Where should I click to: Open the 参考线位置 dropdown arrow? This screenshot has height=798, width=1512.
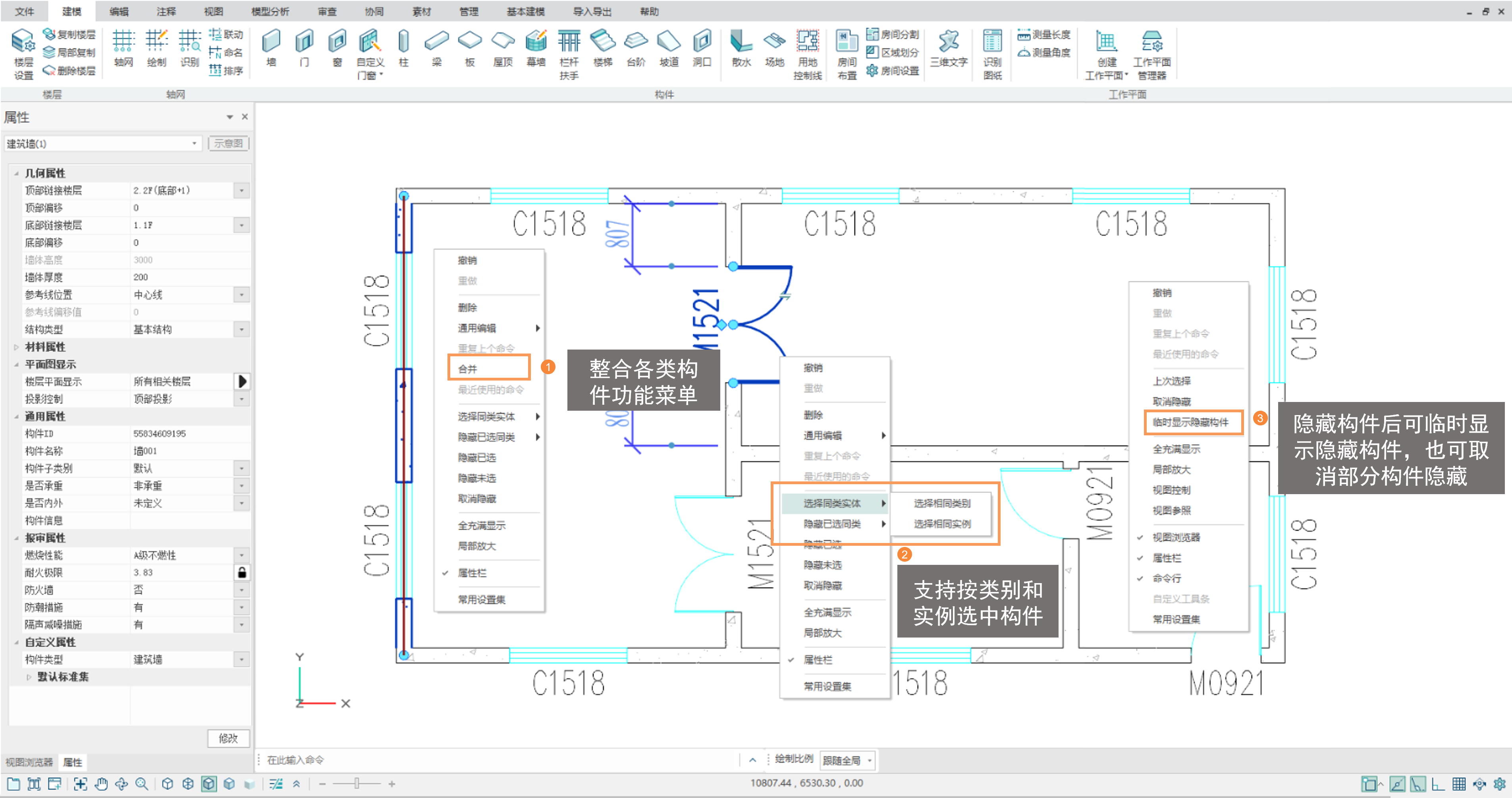(x=241, y=295)
